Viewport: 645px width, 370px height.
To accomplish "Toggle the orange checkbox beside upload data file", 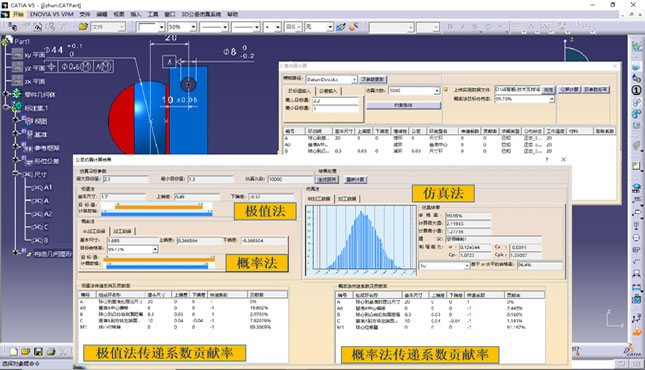I will pos(445,89).
